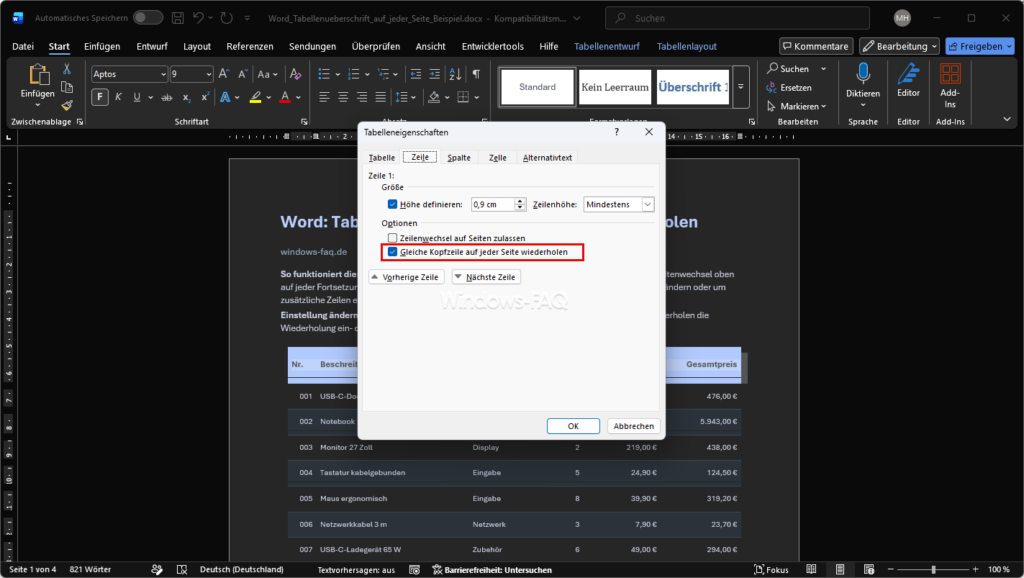
Task: Click the row height 0,9 cm field
Action: (x=493, y=204)
